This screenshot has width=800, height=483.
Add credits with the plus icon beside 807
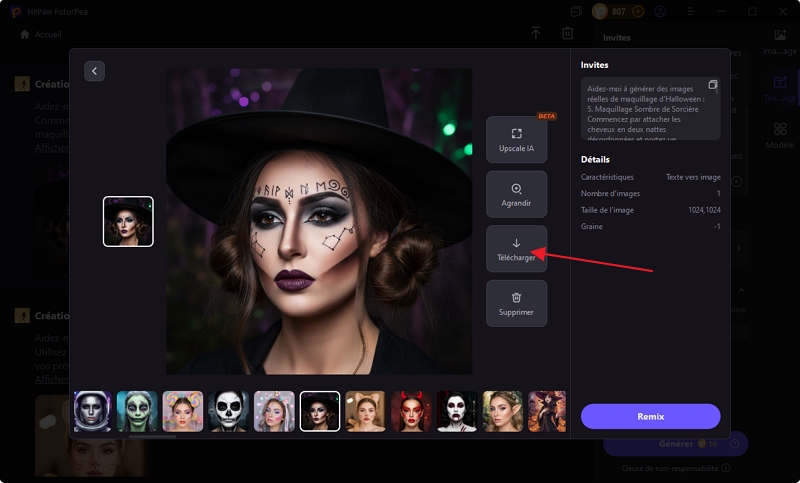coord(638,11)
